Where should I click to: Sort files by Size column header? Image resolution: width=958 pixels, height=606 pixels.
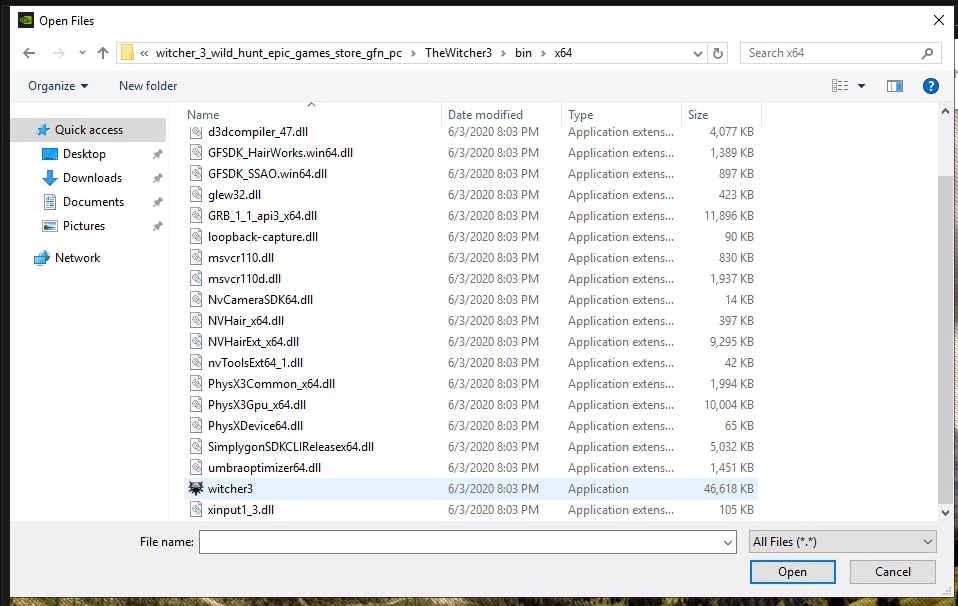pyautogui.click(x=698, y=115)
